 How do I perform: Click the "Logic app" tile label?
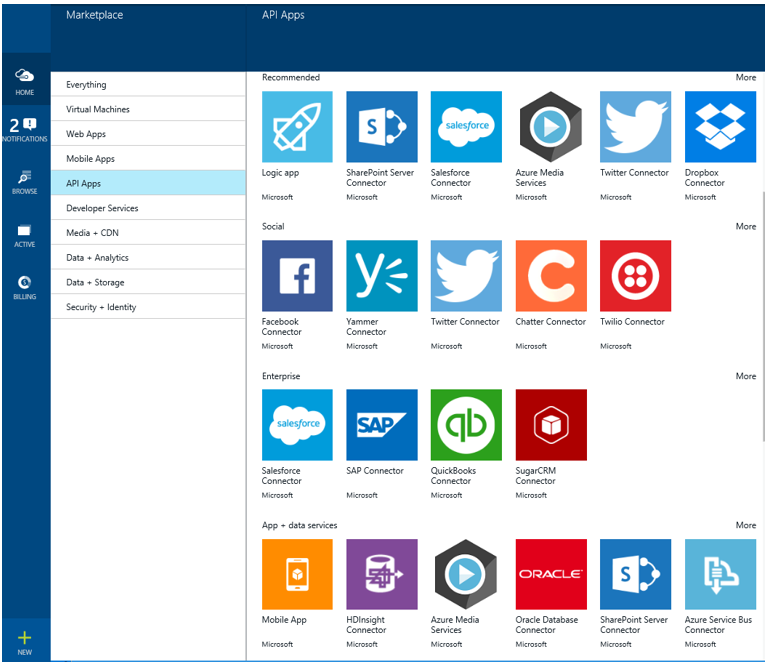pos(280,173)
